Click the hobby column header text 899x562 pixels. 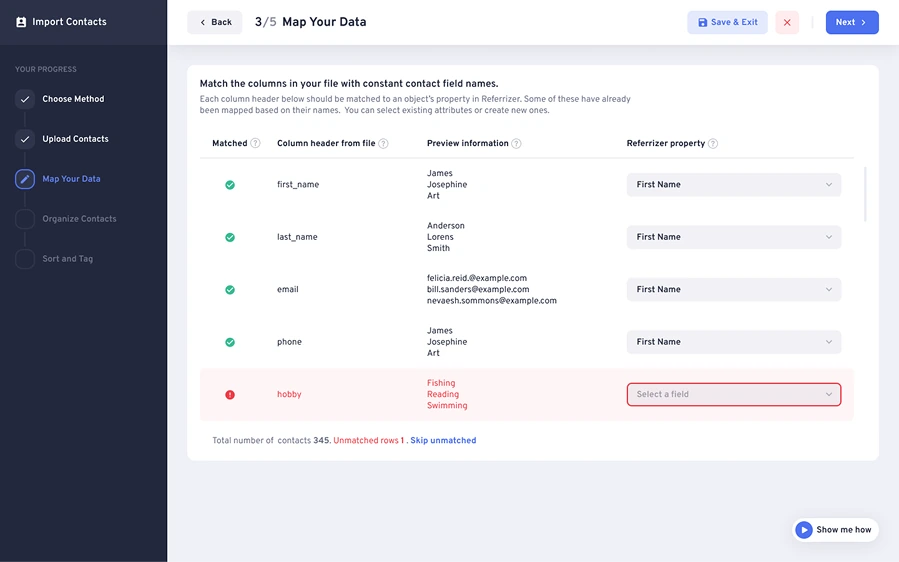(289, 395)
